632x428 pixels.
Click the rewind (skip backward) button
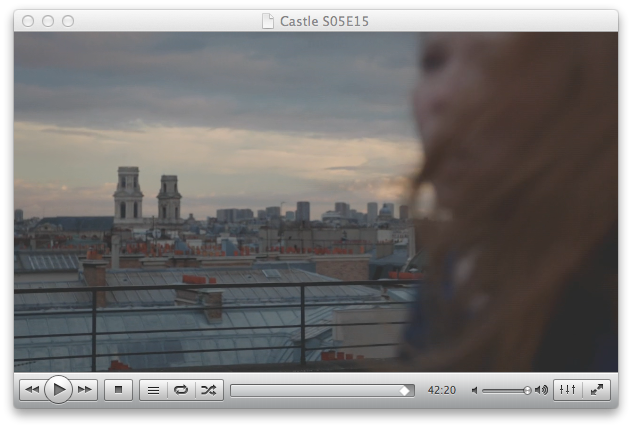tap(31, 390)
